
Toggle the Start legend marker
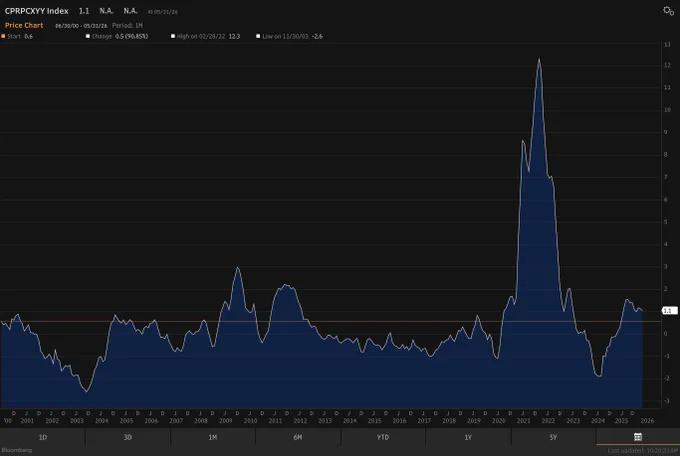click(x=3, y=36)
